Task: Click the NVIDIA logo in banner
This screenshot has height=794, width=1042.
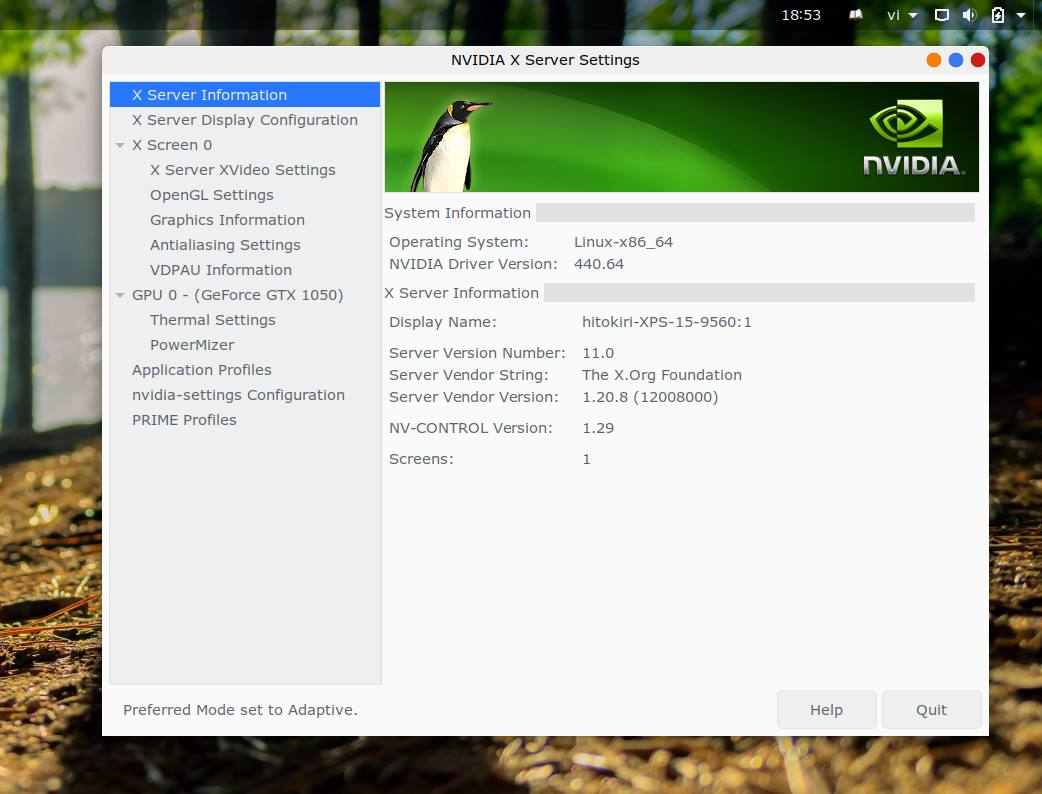Action: tap(912, 138)
